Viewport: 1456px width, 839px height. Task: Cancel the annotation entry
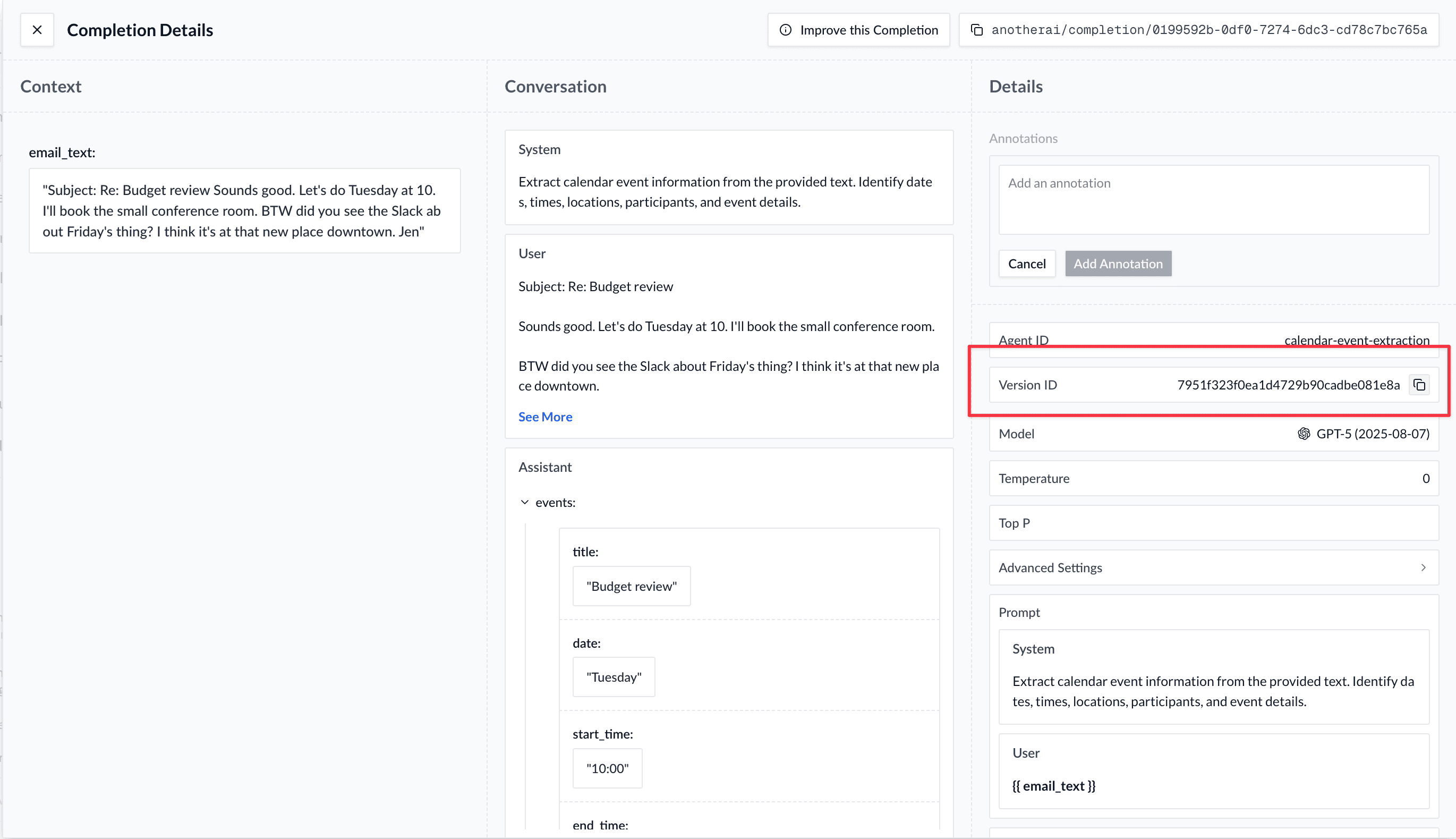[1026, 264]
